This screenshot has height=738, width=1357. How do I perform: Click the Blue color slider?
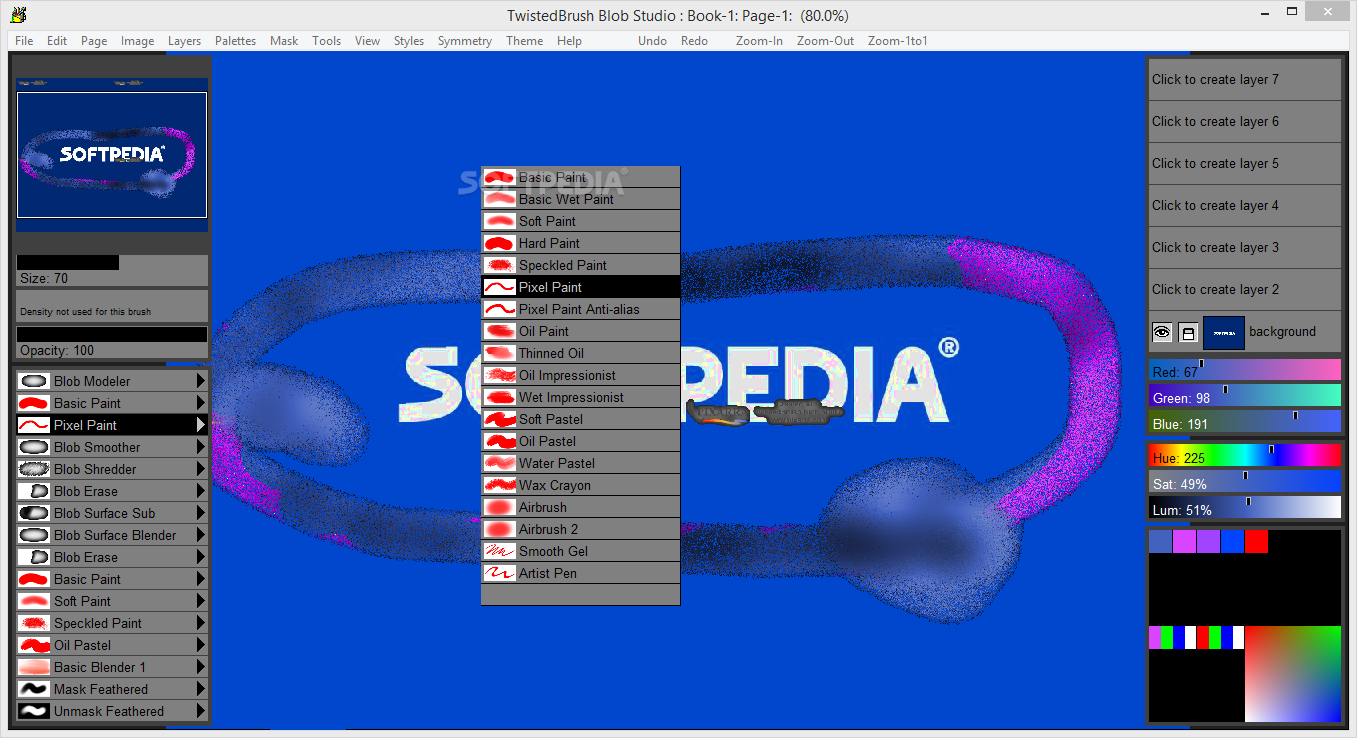(x=1244, y=422)
